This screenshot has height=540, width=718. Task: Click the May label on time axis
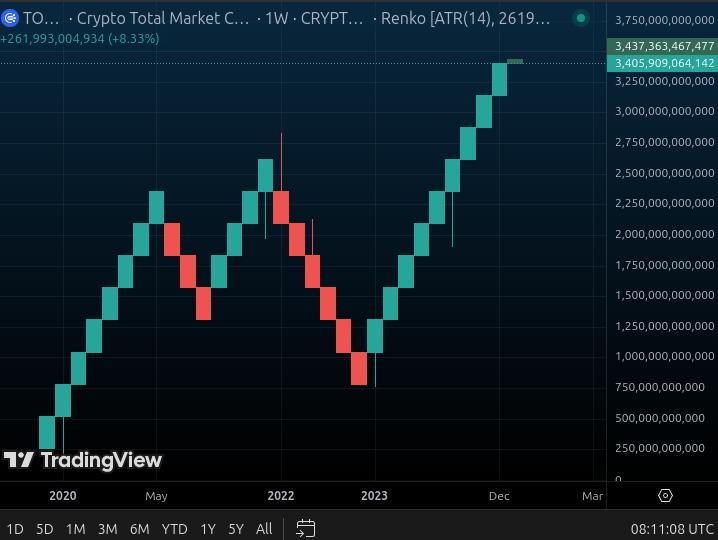156,496
